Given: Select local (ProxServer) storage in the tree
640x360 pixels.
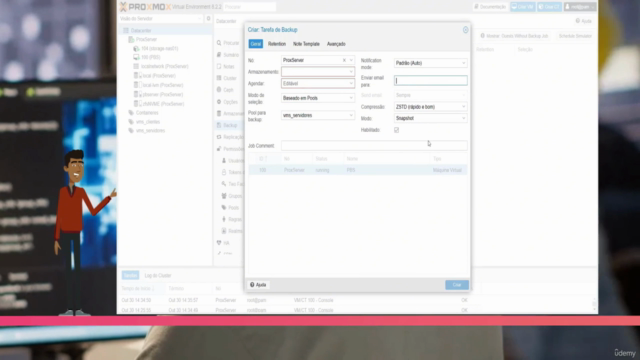Looking at the screenshot, I should coord(159,76).
